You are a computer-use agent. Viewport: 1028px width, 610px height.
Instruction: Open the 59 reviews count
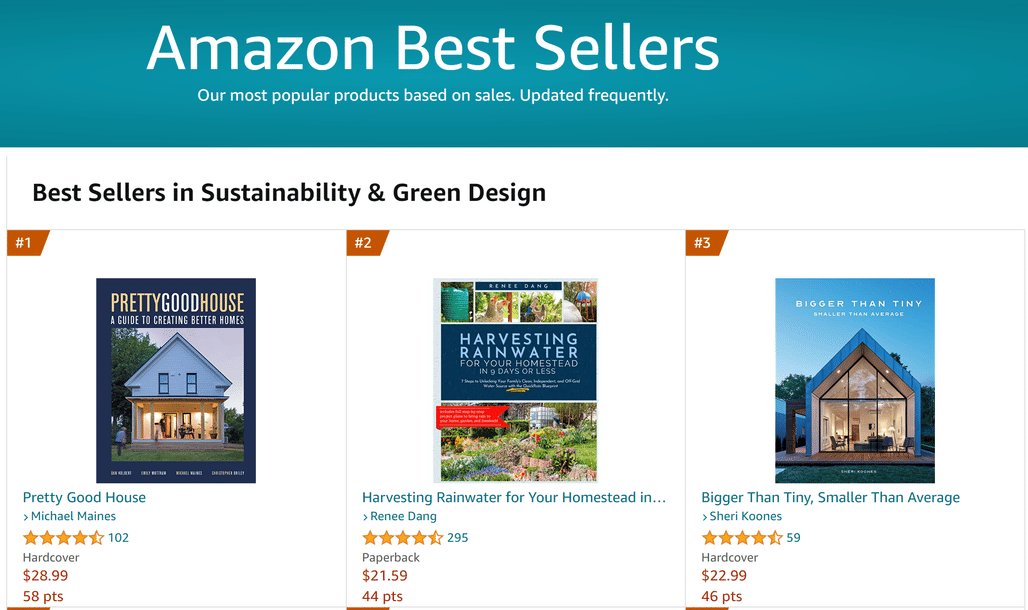793,538
